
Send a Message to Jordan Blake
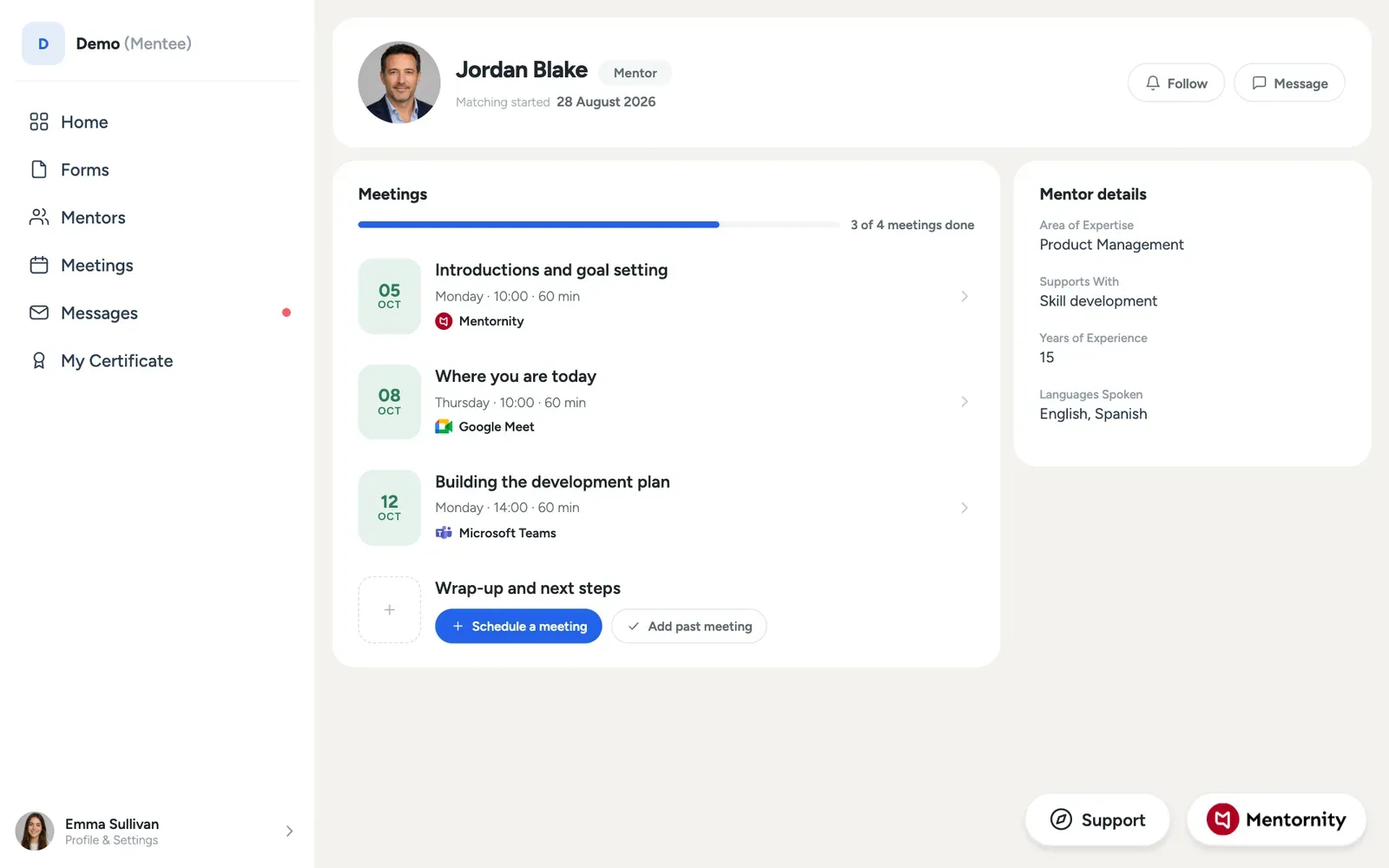[1289, 82]
